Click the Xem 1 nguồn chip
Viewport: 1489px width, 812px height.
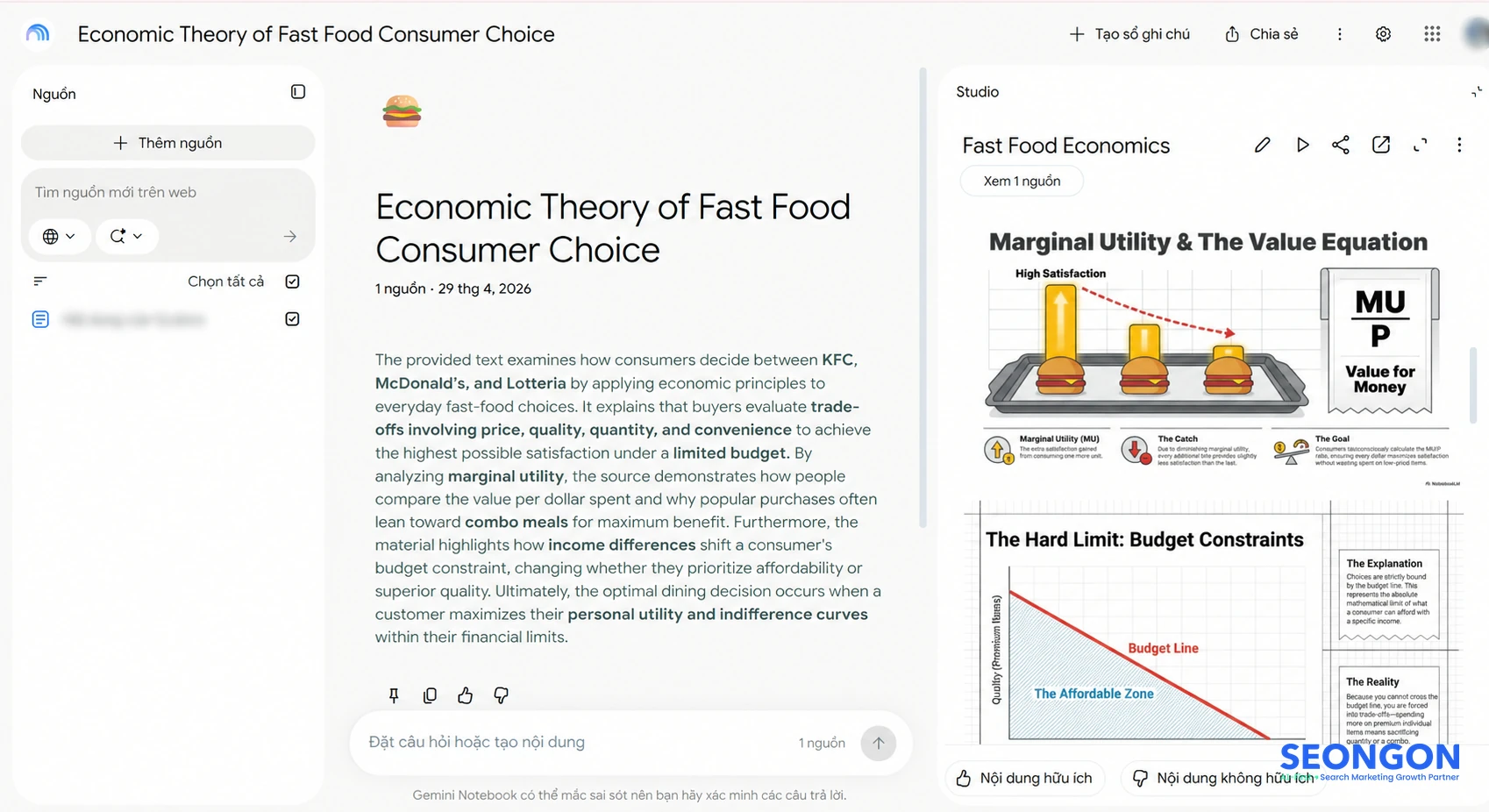pos(1022,181)
